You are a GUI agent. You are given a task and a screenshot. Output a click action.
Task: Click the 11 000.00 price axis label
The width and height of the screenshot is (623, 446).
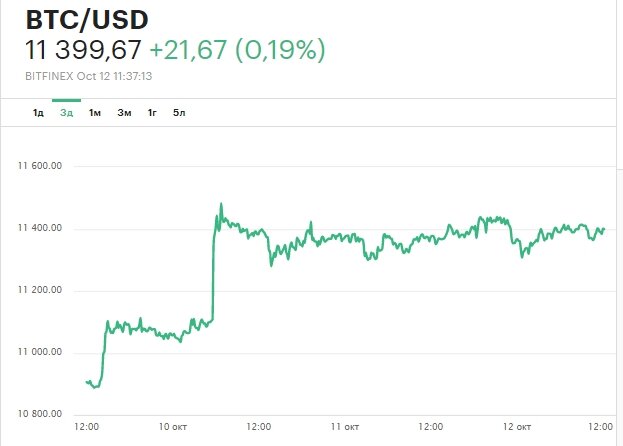(42, 353)
